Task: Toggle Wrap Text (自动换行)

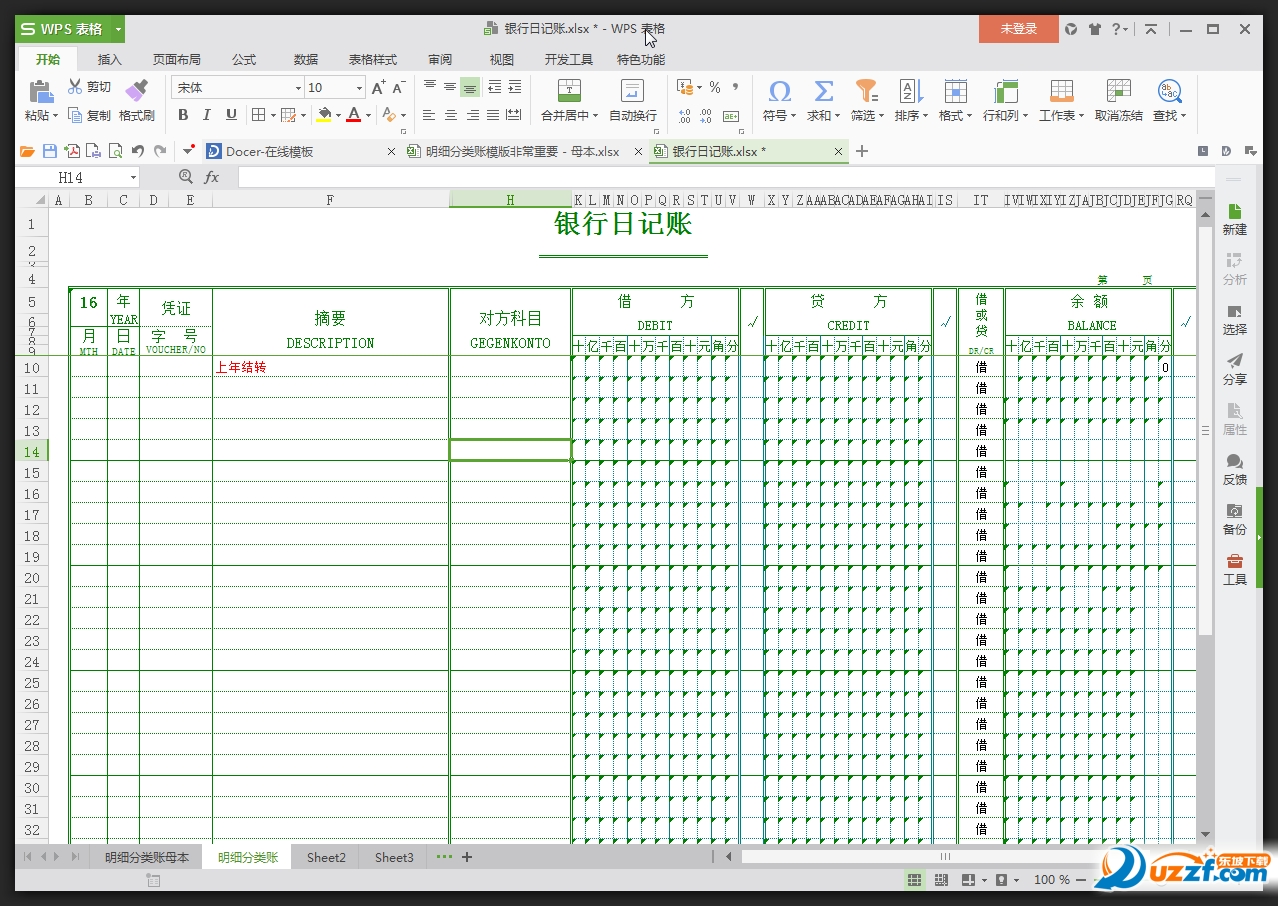Action: click(x=633, y=100)
